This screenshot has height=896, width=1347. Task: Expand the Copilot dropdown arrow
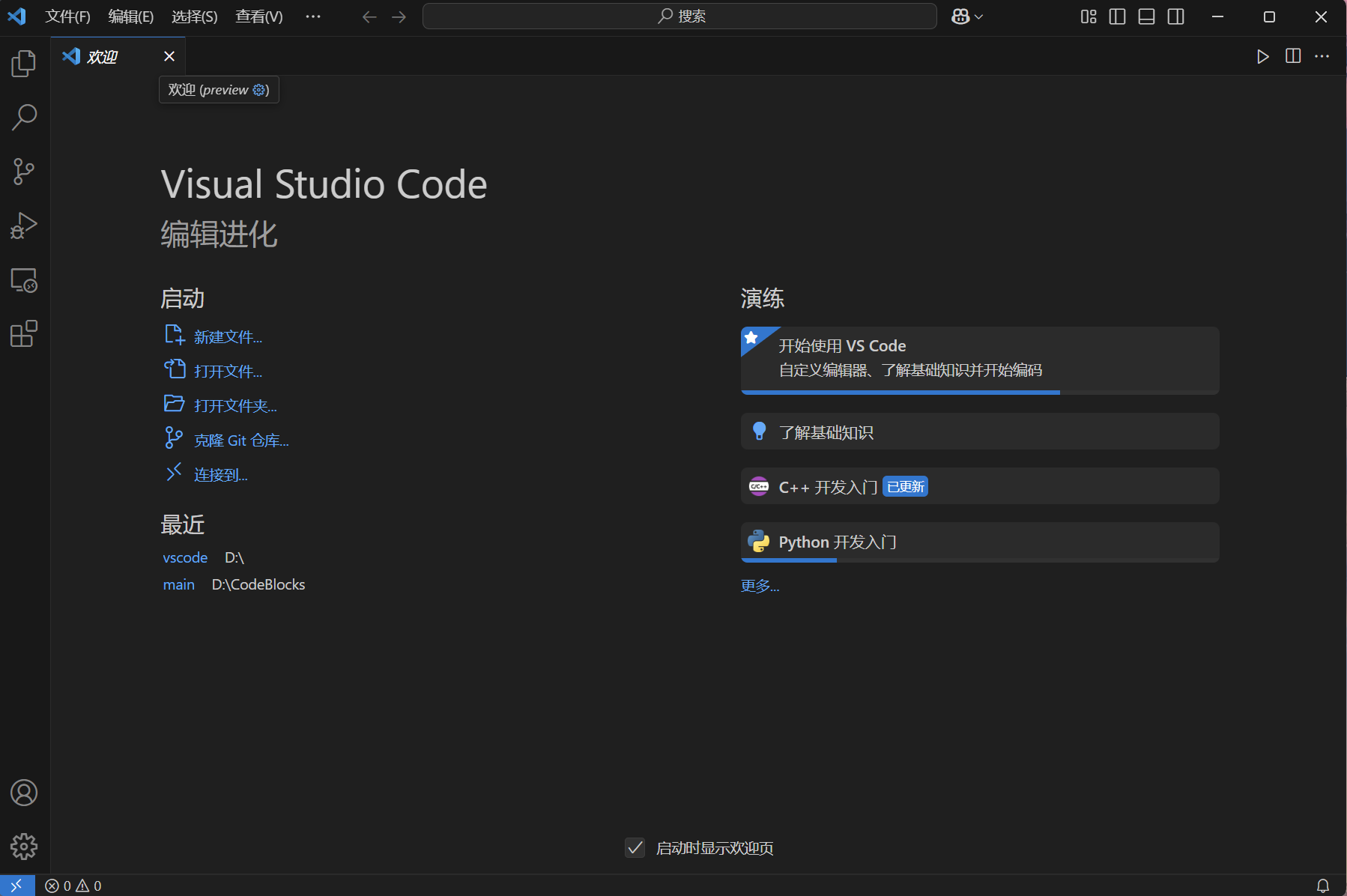978,16
